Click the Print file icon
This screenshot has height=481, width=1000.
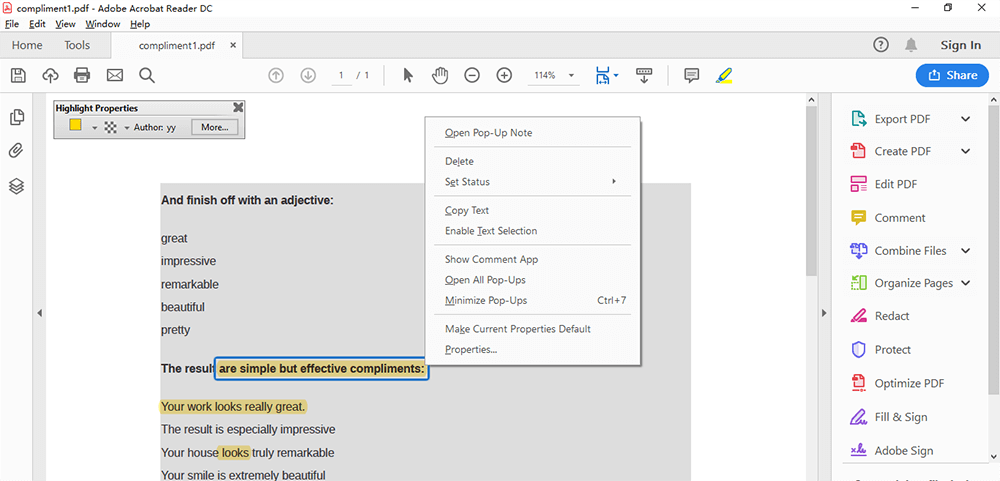[82, 75]
